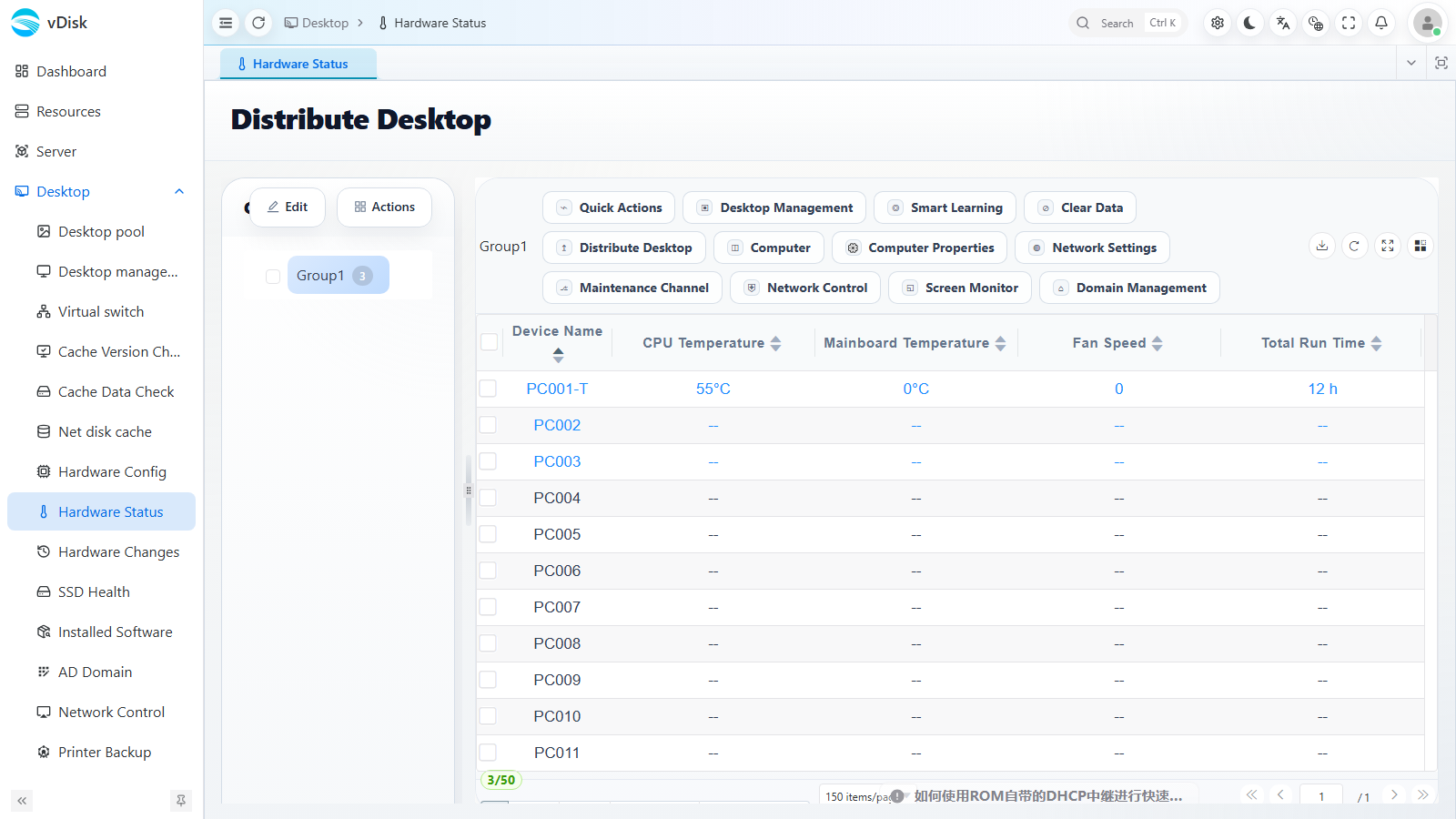Collapse the Desktop sidebar menu
Viewport: 1456px width, 819px height.
tap(179, 191)
